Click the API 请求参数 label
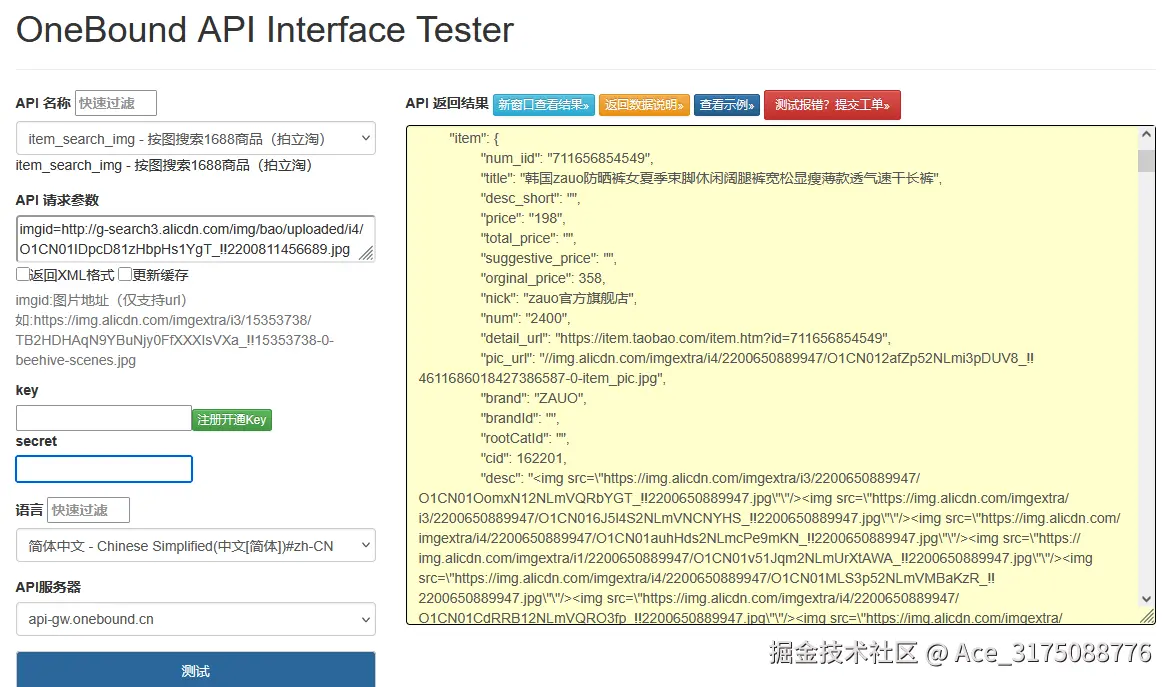 57,200
